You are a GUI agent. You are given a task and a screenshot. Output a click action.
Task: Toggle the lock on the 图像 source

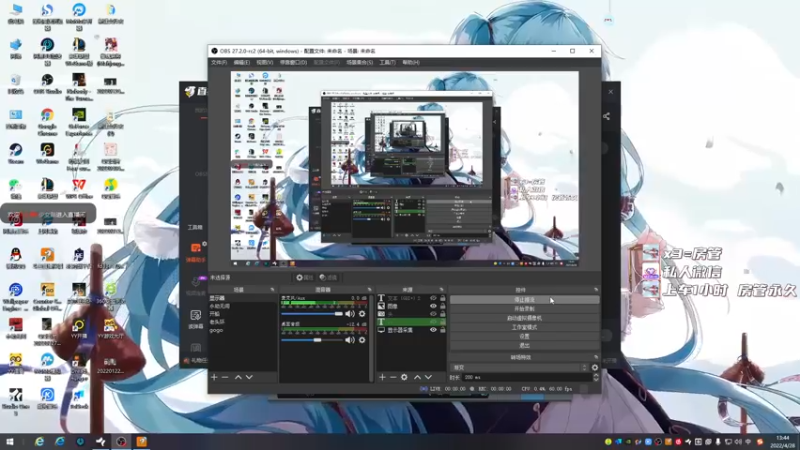coord(442,306)
